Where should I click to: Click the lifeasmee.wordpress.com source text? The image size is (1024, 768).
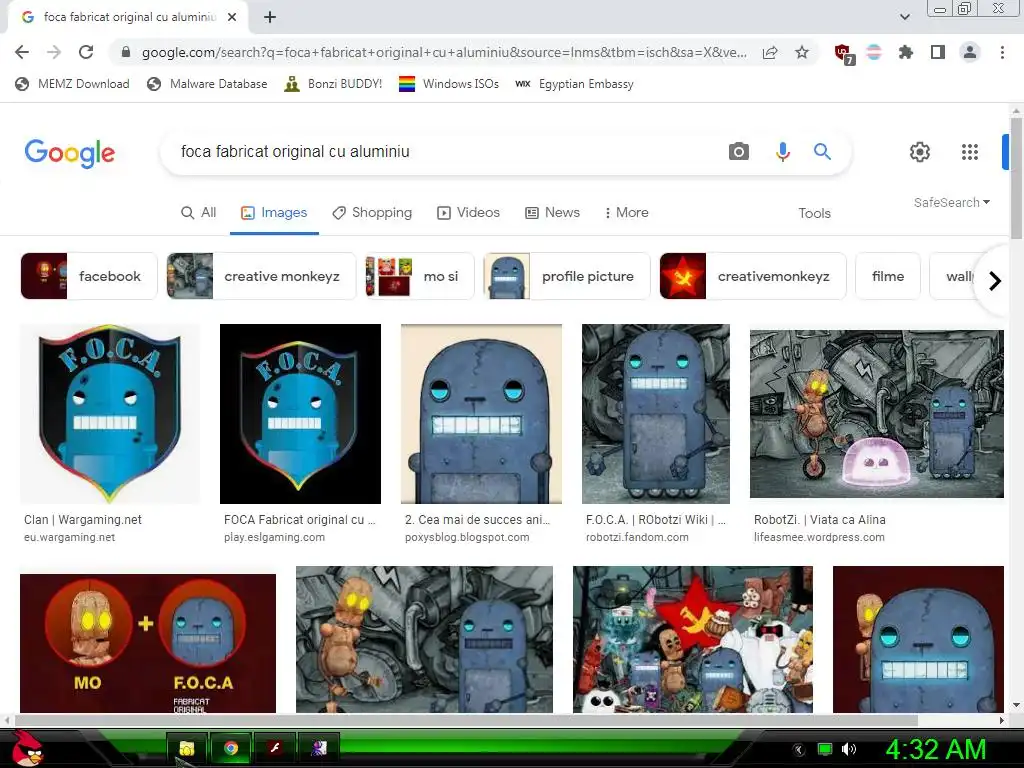point(819,537)
